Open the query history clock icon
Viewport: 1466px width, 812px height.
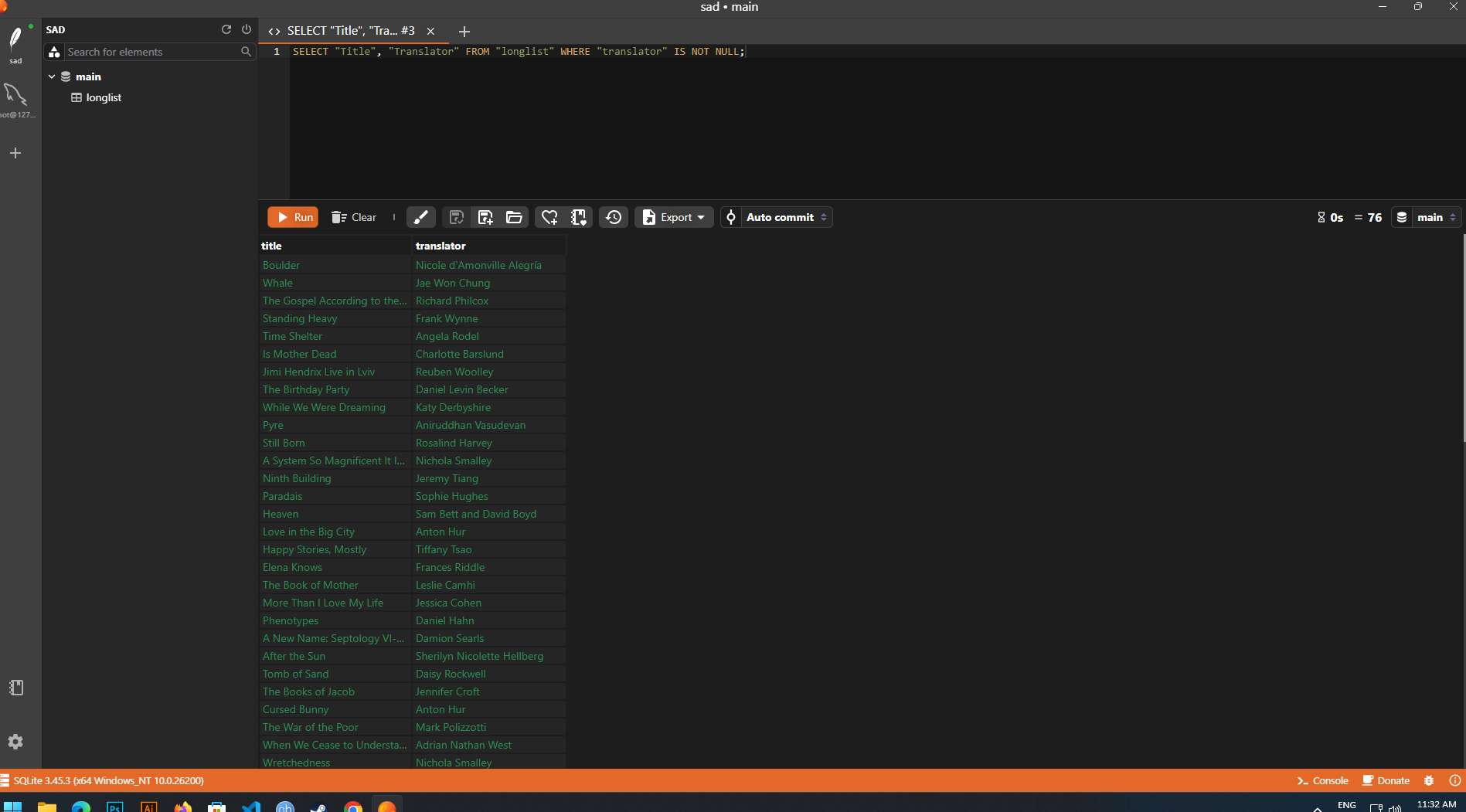point(614,217)
